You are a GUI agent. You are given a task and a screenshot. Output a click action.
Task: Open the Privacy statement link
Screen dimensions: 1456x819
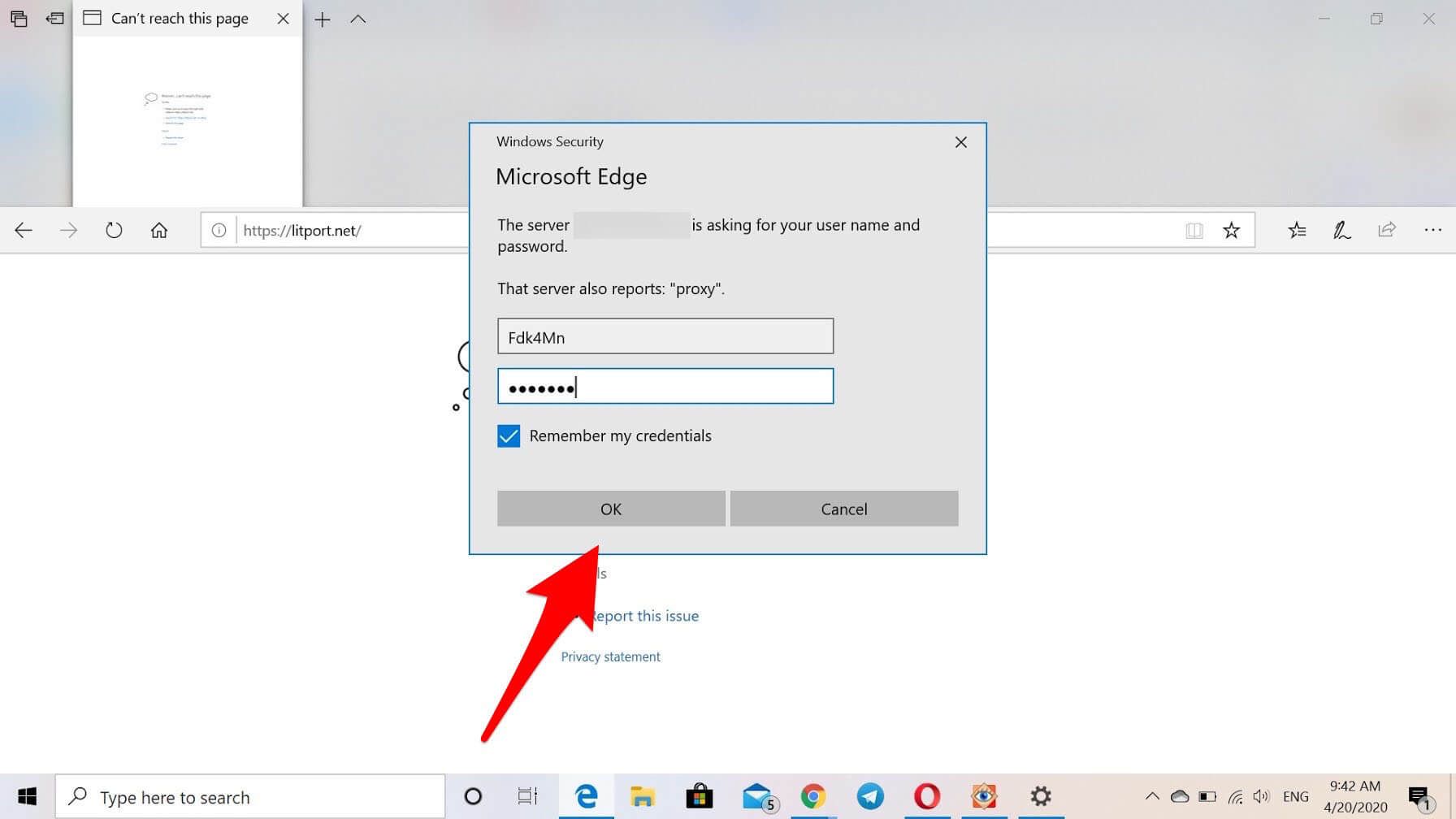611,656
